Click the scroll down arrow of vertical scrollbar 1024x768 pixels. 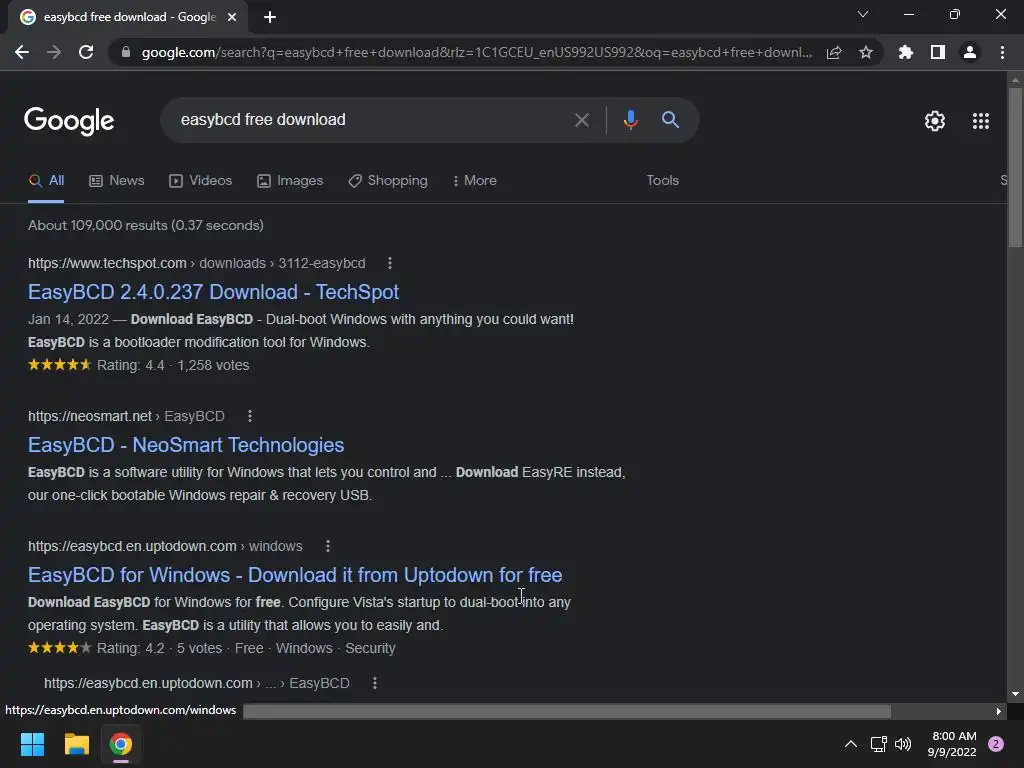pyautogui.click(x=1015, y=694)
